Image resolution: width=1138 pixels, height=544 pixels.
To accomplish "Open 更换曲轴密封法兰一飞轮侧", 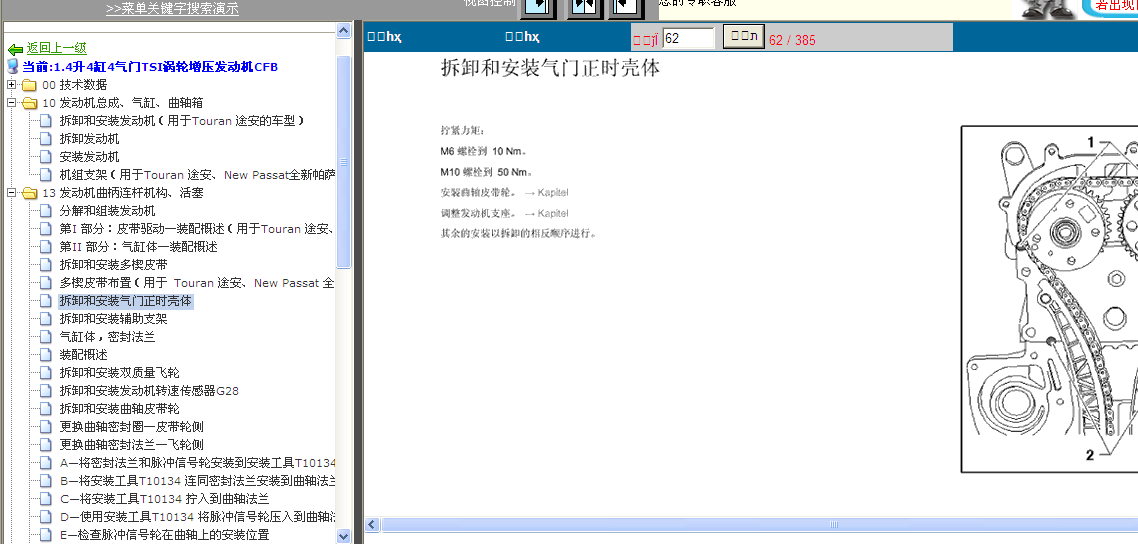I will 131,445.
